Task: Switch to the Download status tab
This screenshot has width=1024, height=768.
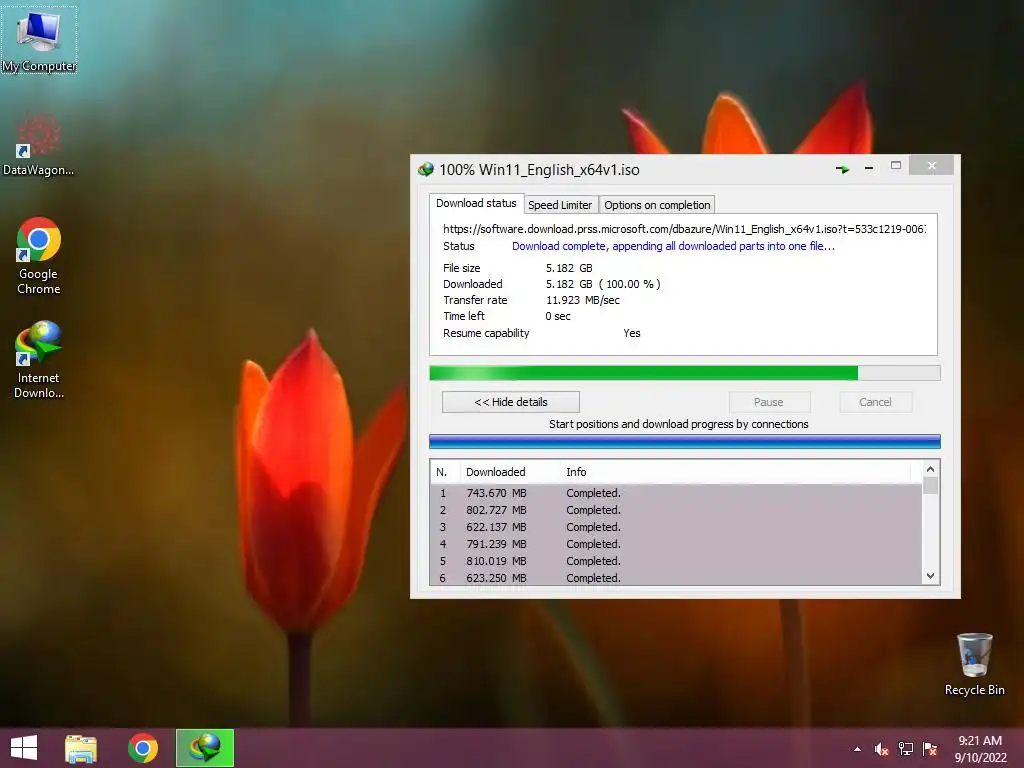Action: point(476,203)
